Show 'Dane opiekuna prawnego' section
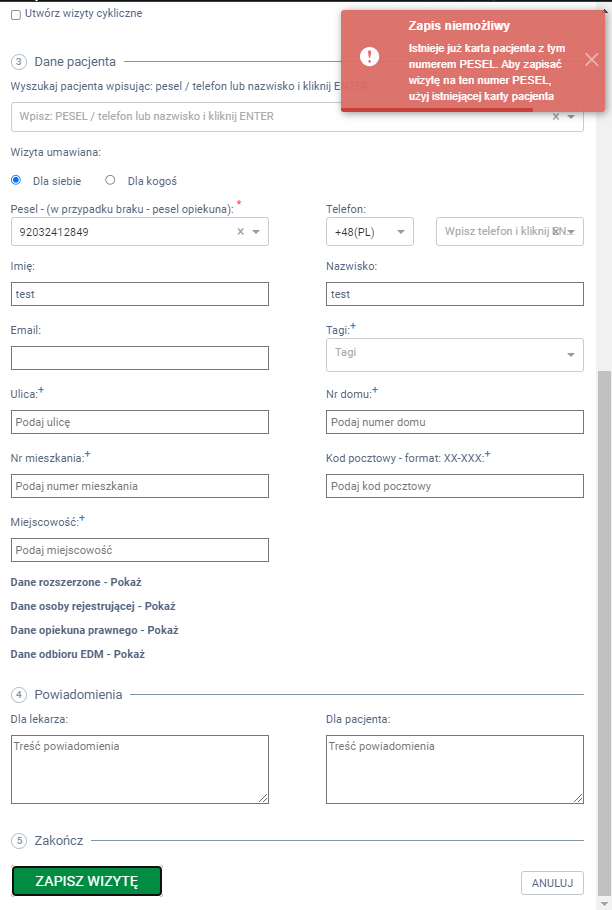 click(x=94, y=630)
